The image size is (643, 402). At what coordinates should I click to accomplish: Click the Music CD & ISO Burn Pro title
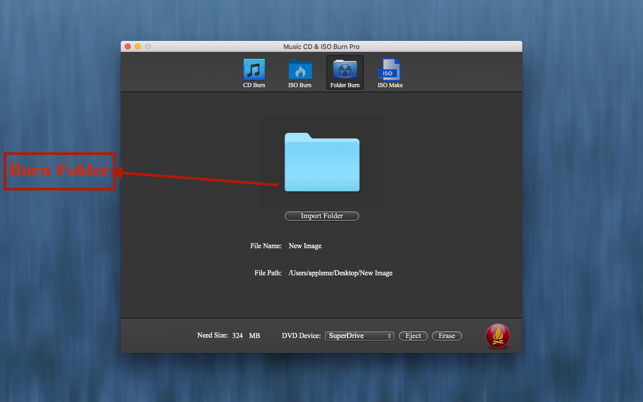pyautogui.click(x=322, y=46)
